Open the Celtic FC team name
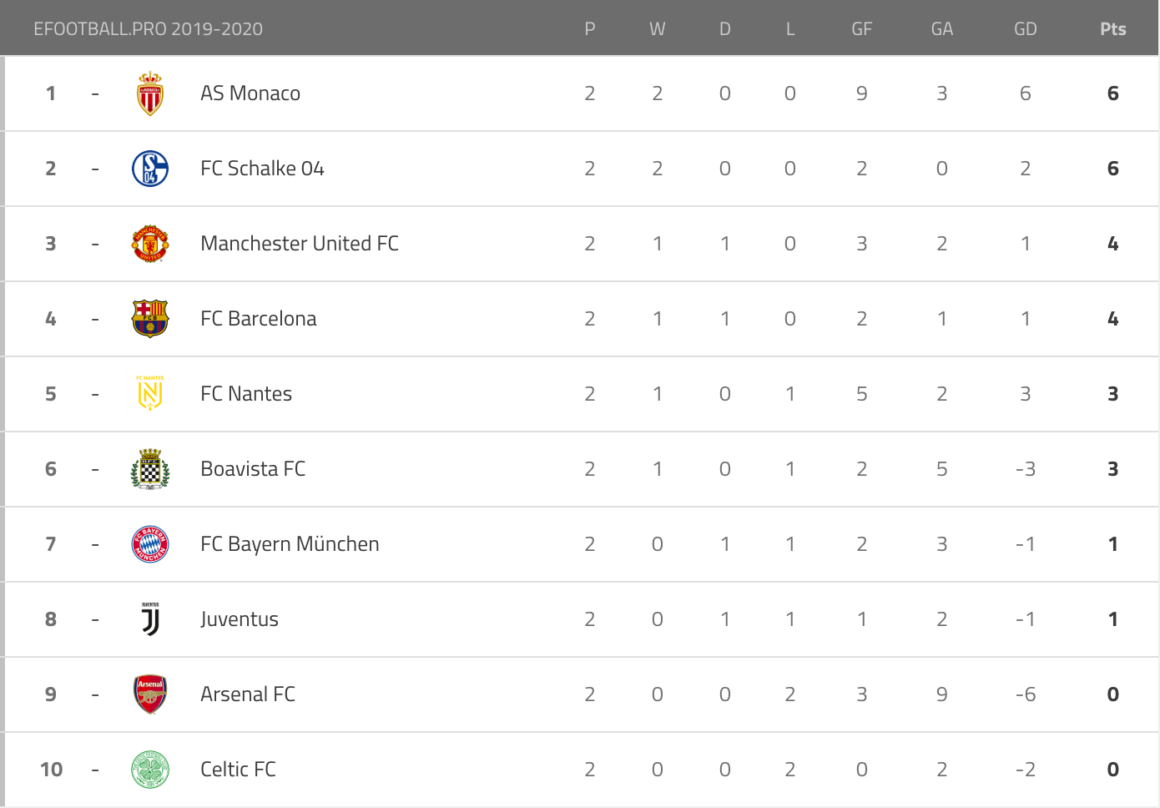1160x808 pixels. [238, 769]
